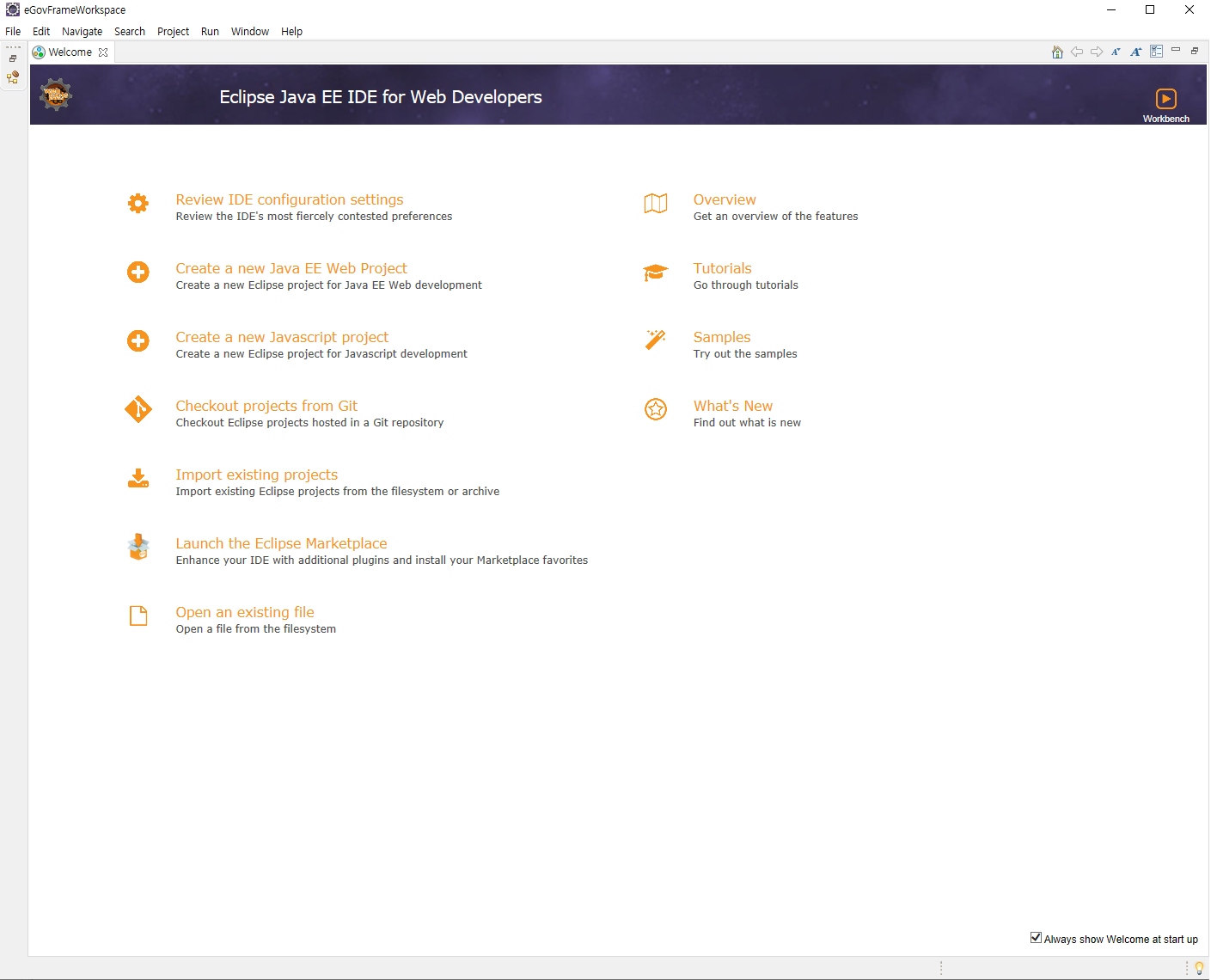The image size is (1211, 980).
Task: Click Eclipse Java EE IDE for Web Developers heading
Action: pyautogui.click(x=381, y=97)
